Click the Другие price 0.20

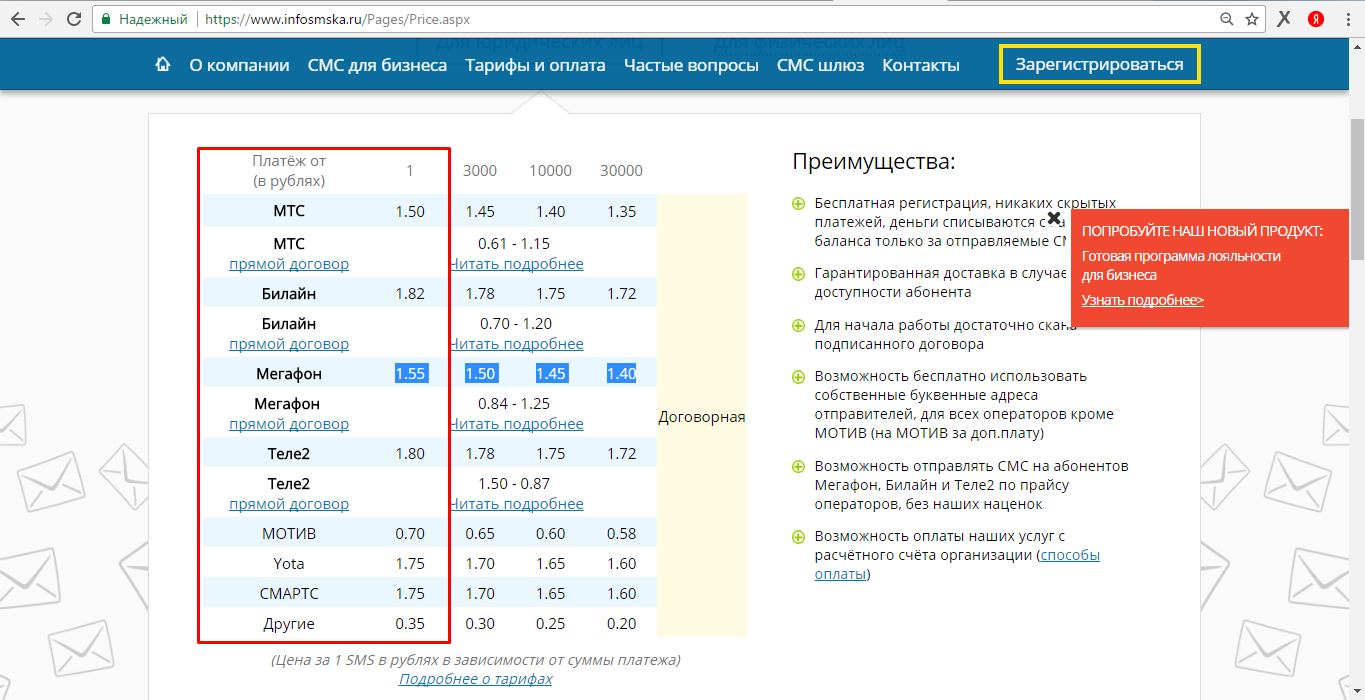[621, 623]
